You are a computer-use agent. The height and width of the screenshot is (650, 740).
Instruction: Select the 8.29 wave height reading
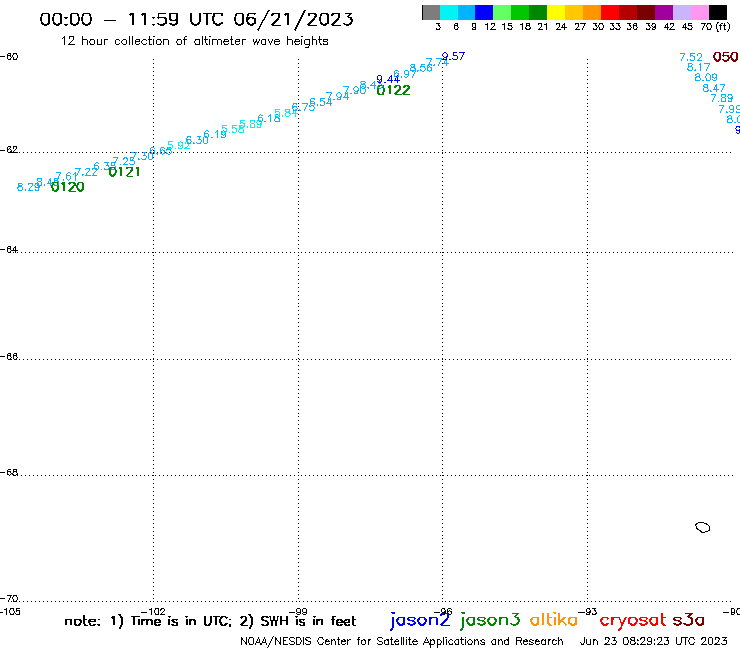(x=29, y=187)
